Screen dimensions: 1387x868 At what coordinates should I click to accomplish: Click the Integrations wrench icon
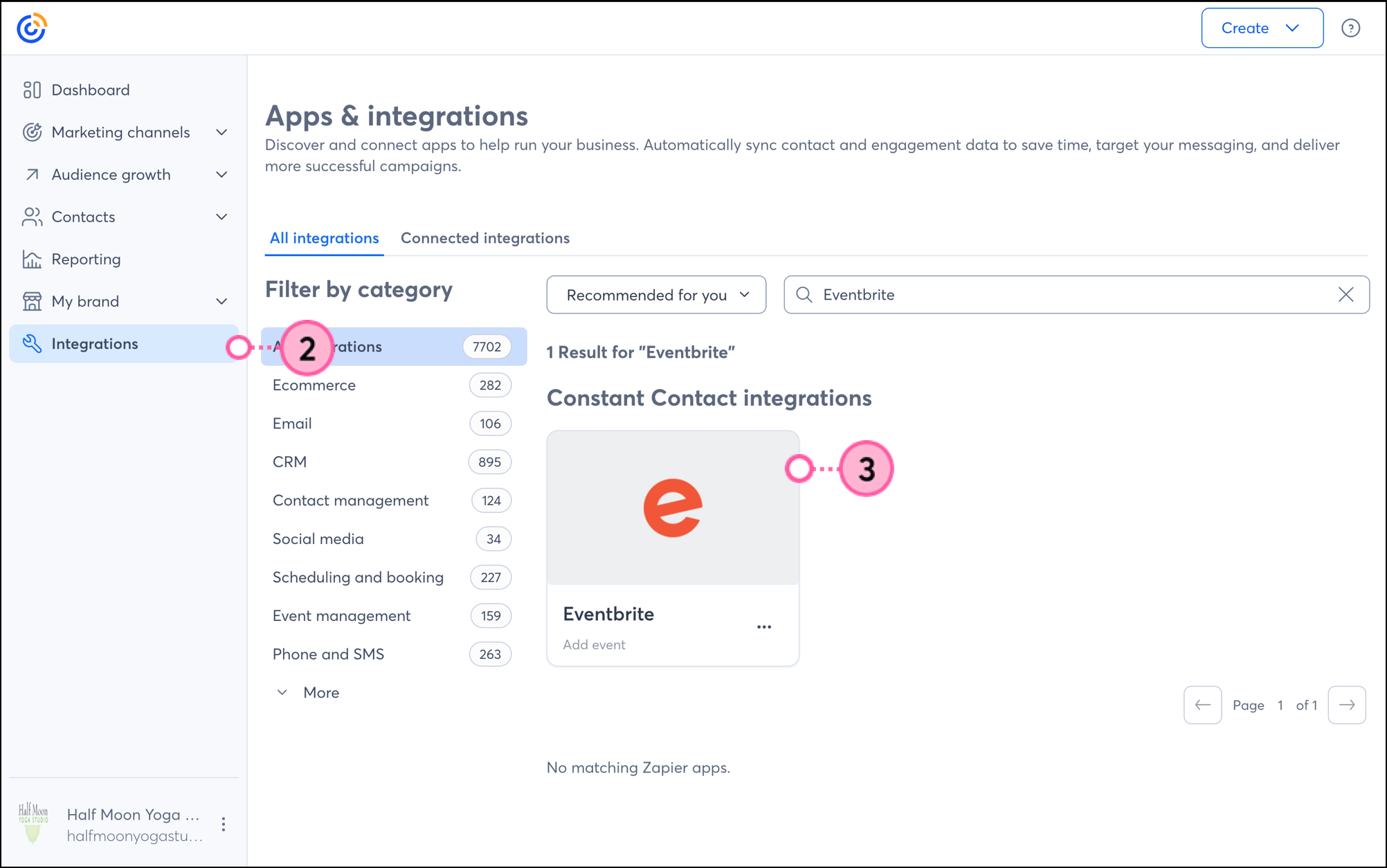click(x=32, y=343)
